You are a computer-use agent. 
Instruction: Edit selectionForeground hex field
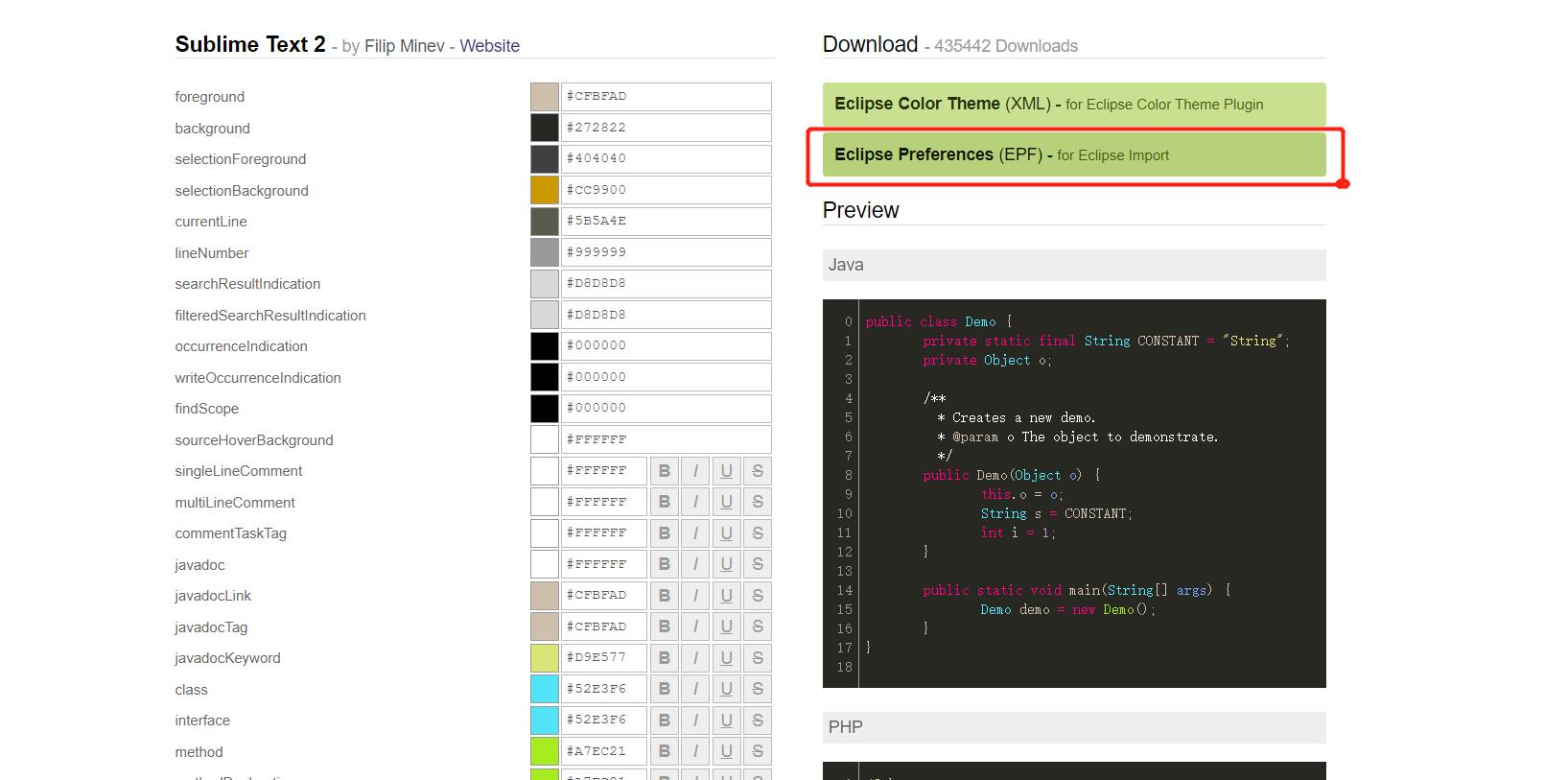point(666,159)
